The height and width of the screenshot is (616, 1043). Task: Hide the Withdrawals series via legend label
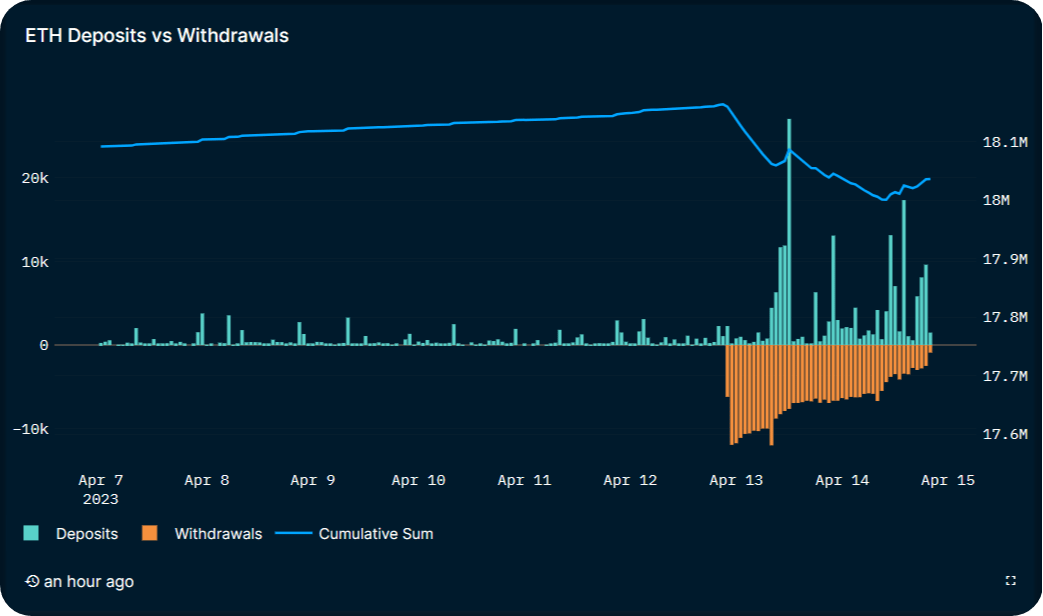217,534
